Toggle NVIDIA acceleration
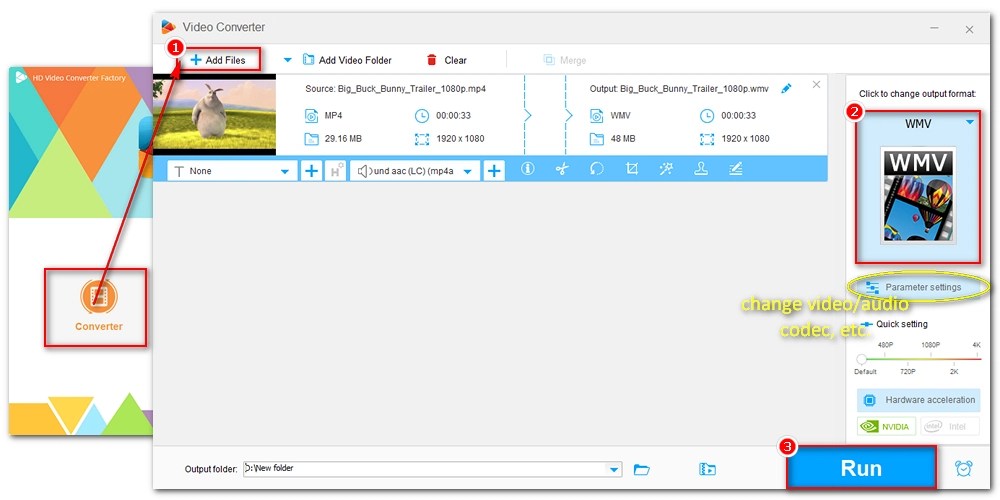This screenshot has height=500, width=1000. (x=887, y=427)
